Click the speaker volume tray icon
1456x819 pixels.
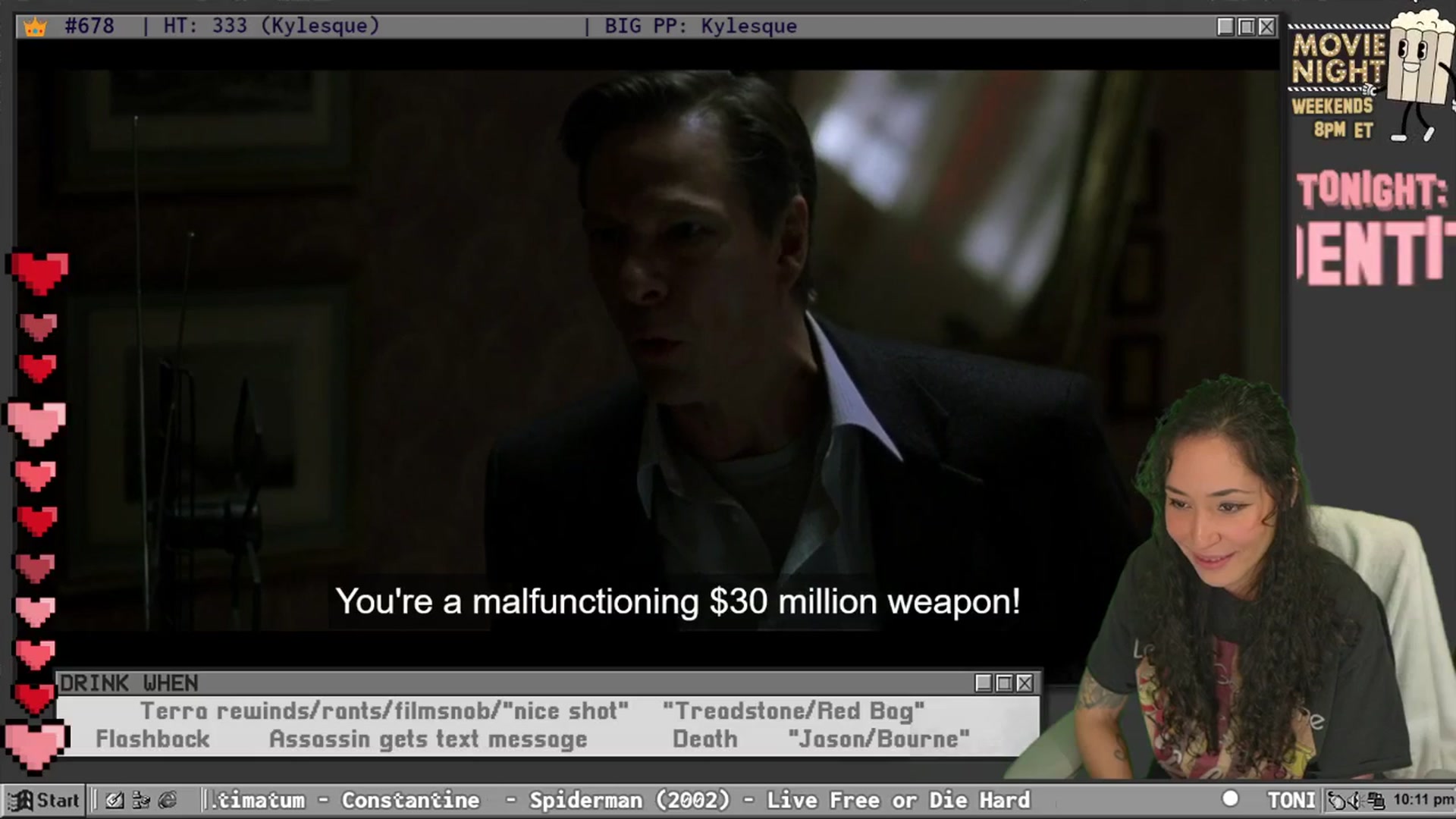click(x=1356, y=801)
